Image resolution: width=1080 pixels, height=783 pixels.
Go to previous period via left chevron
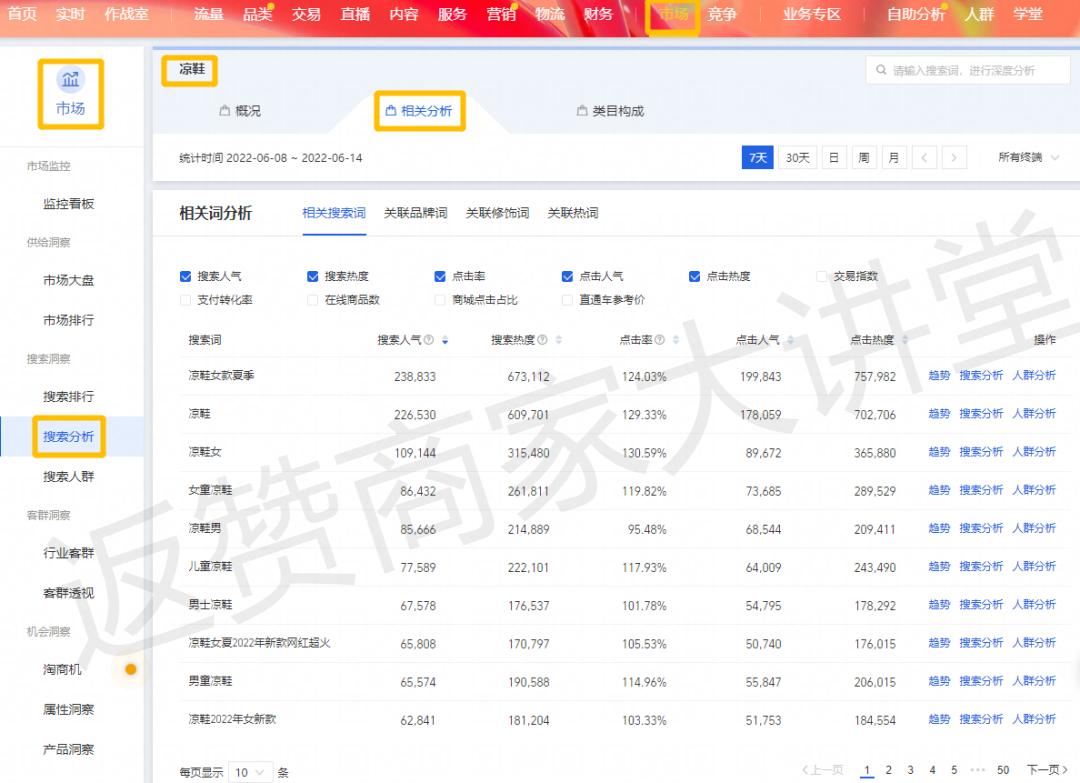[925, 158]
